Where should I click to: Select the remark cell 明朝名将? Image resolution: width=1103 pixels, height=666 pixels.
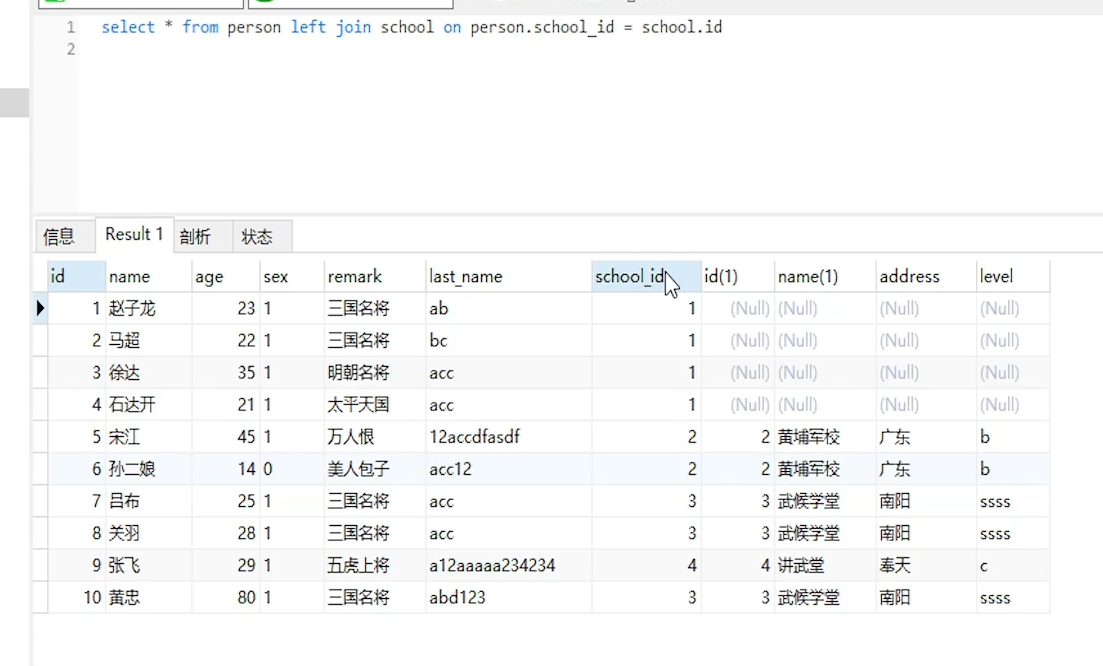[375, 373]
